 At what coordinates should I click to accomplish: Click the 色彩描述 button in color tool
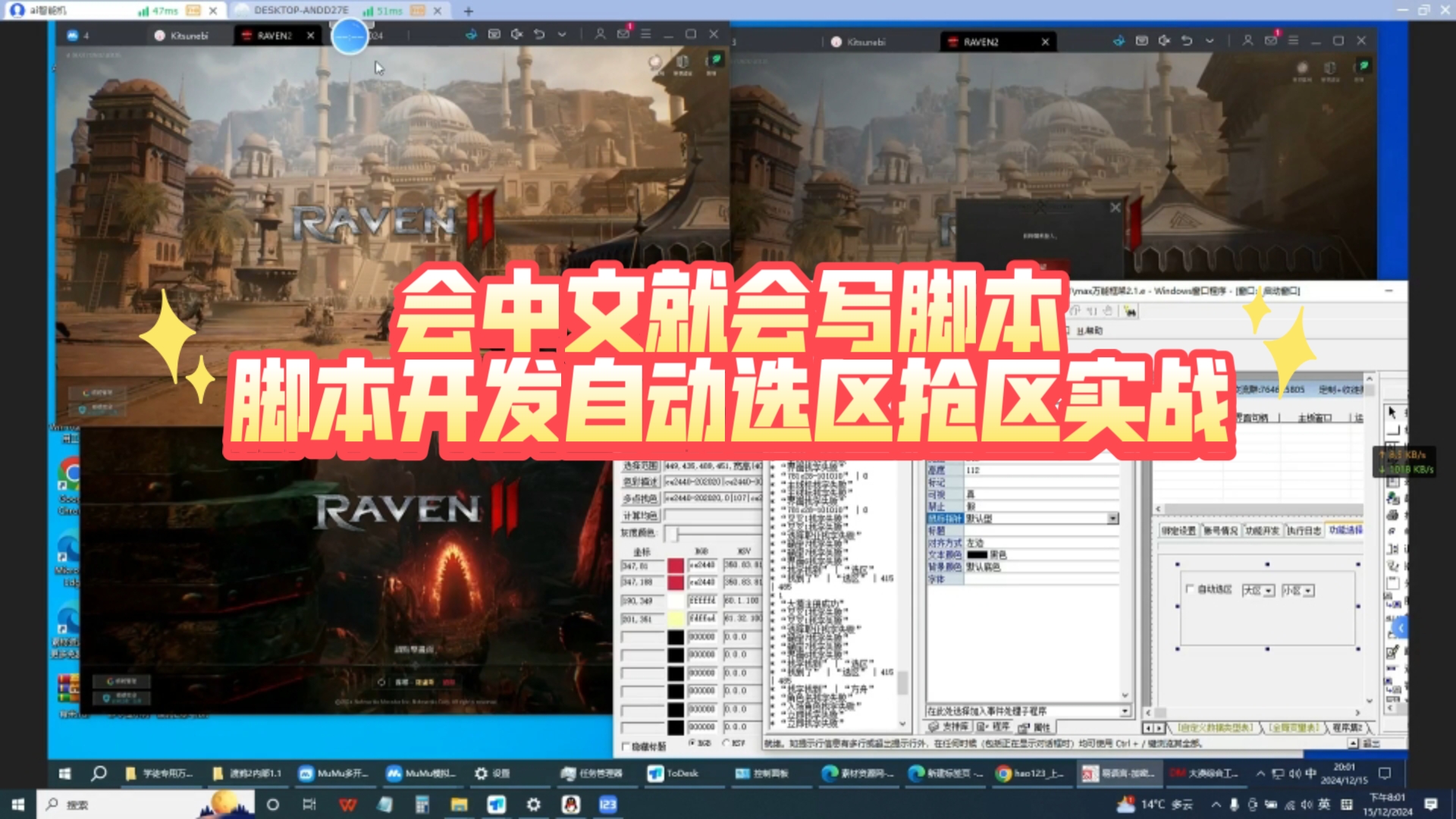(640, 482)
